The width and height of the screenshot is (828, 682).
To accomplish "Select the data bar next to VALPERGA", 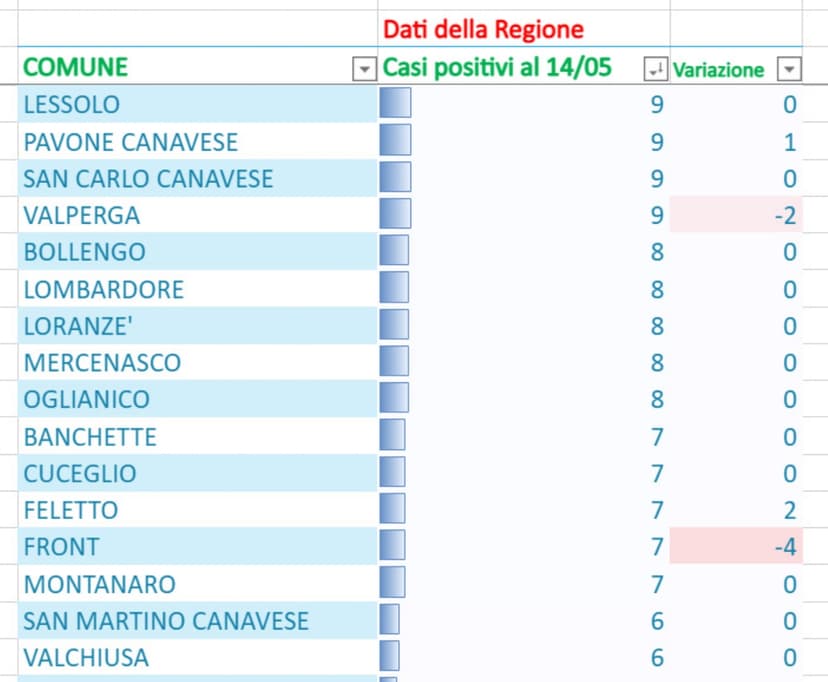I will point(394,215).
